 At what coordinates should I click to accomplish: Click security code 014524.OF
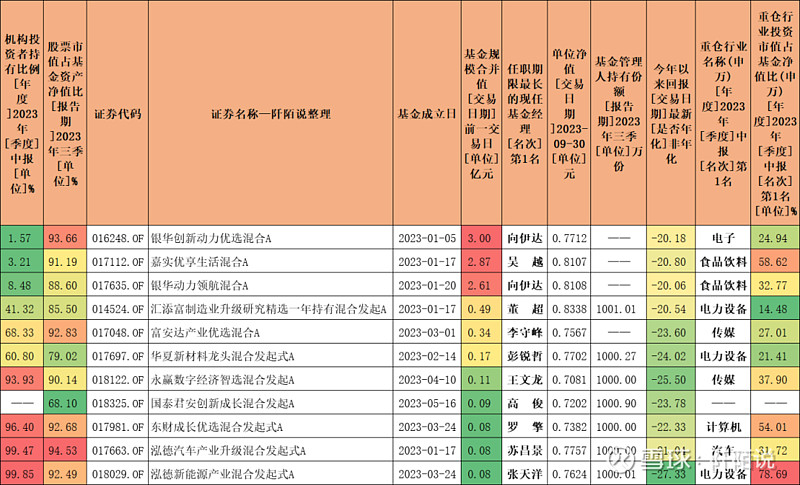tap(118, 309)
